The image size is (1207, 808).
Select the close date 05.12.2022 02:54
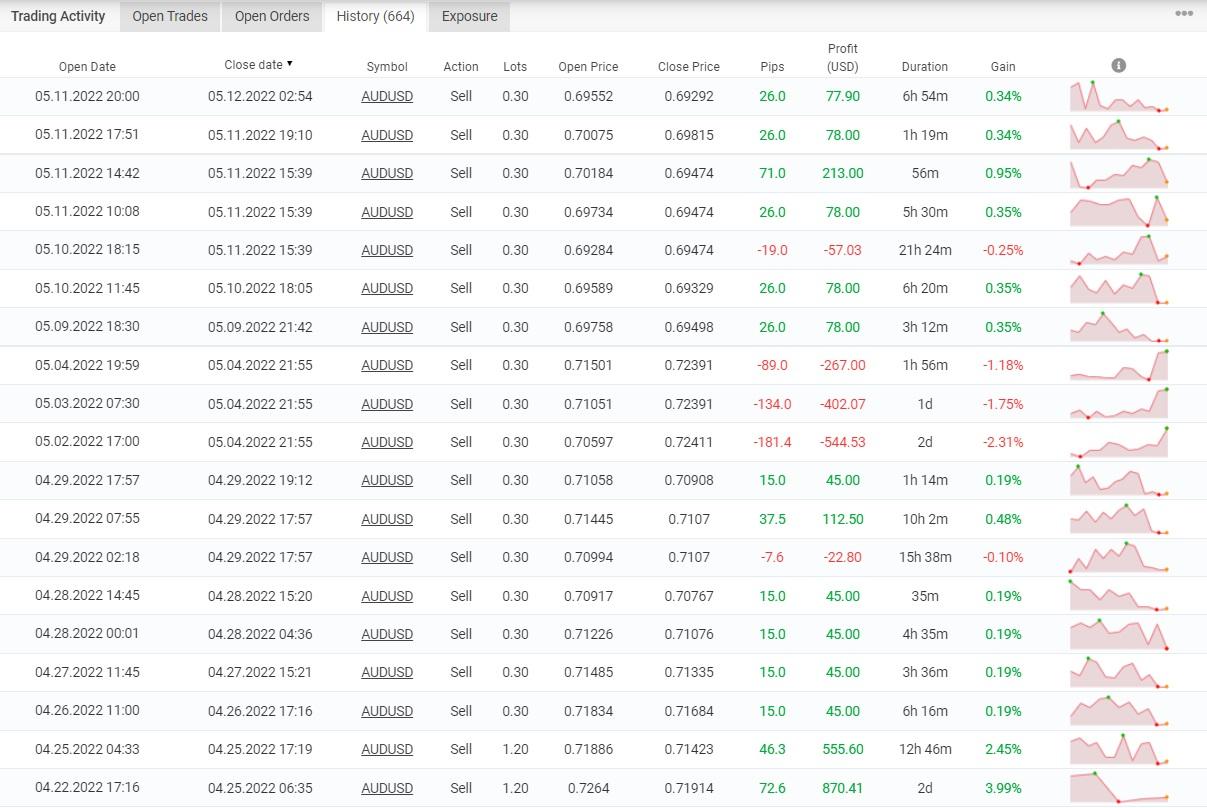(x=260, y=97)
